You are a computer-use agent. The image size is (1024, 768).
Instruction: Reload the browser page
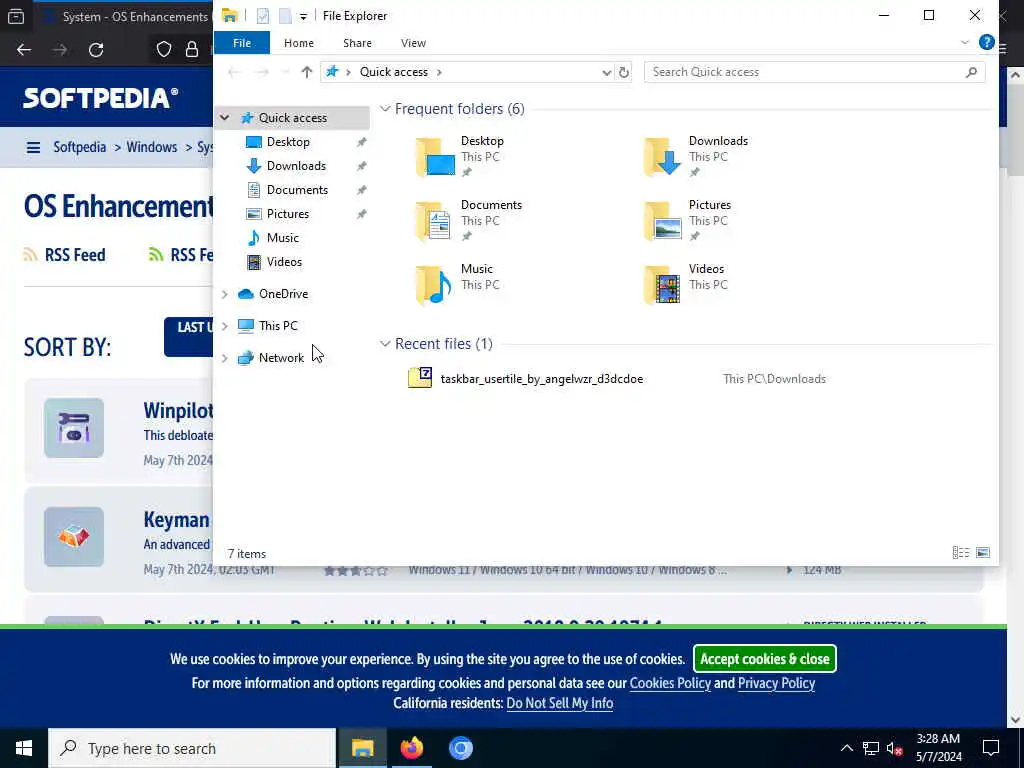coord(96,50)
